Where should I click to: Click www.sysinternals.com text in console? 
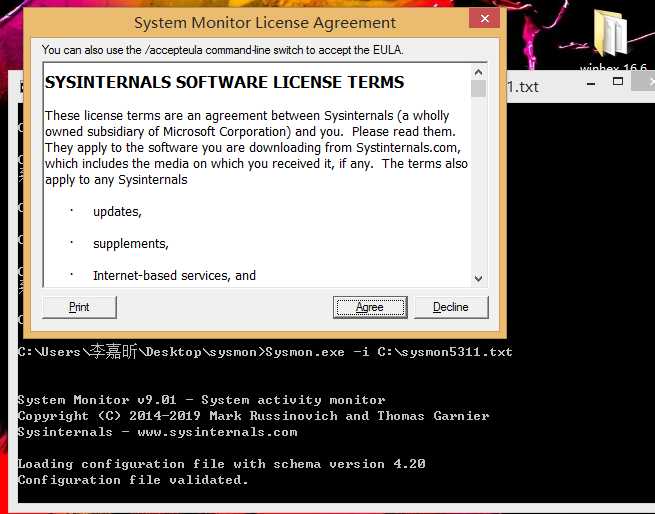coord(217,432)
